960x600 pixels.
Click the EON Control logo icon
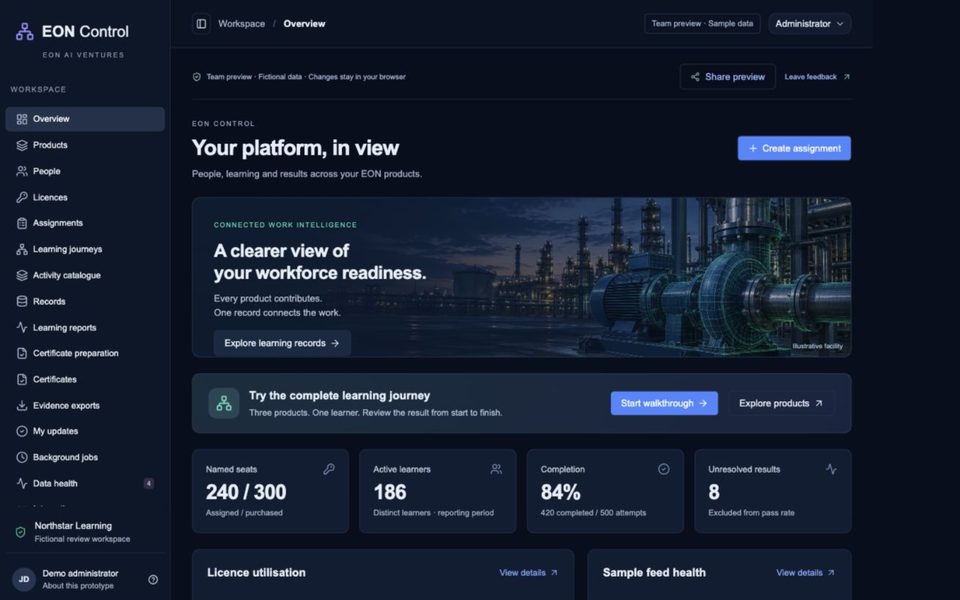coord(24,31)
